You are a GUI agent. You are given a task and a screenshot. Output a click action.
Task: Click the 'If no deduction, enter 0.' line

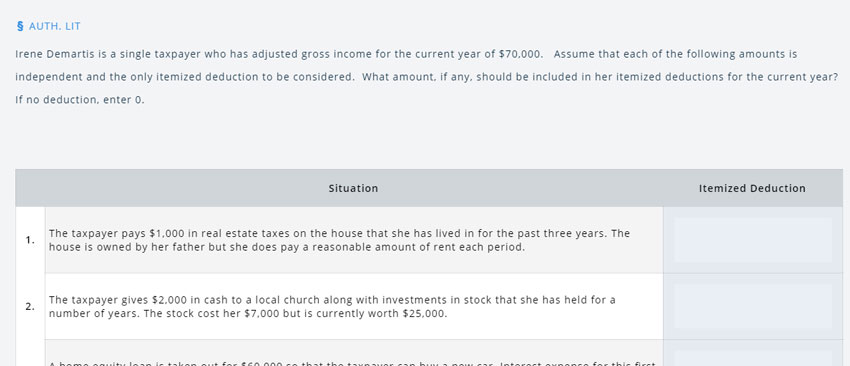coord(80,100)
